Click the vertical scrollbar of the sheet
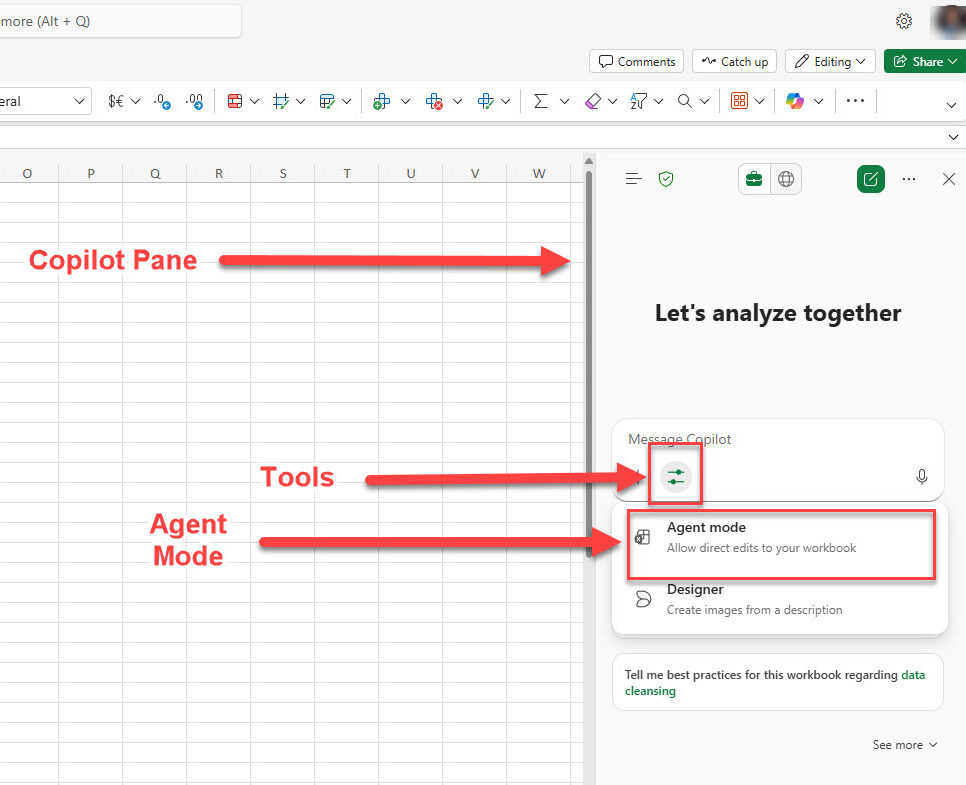The image size is (966, 785). click(589, 364)
